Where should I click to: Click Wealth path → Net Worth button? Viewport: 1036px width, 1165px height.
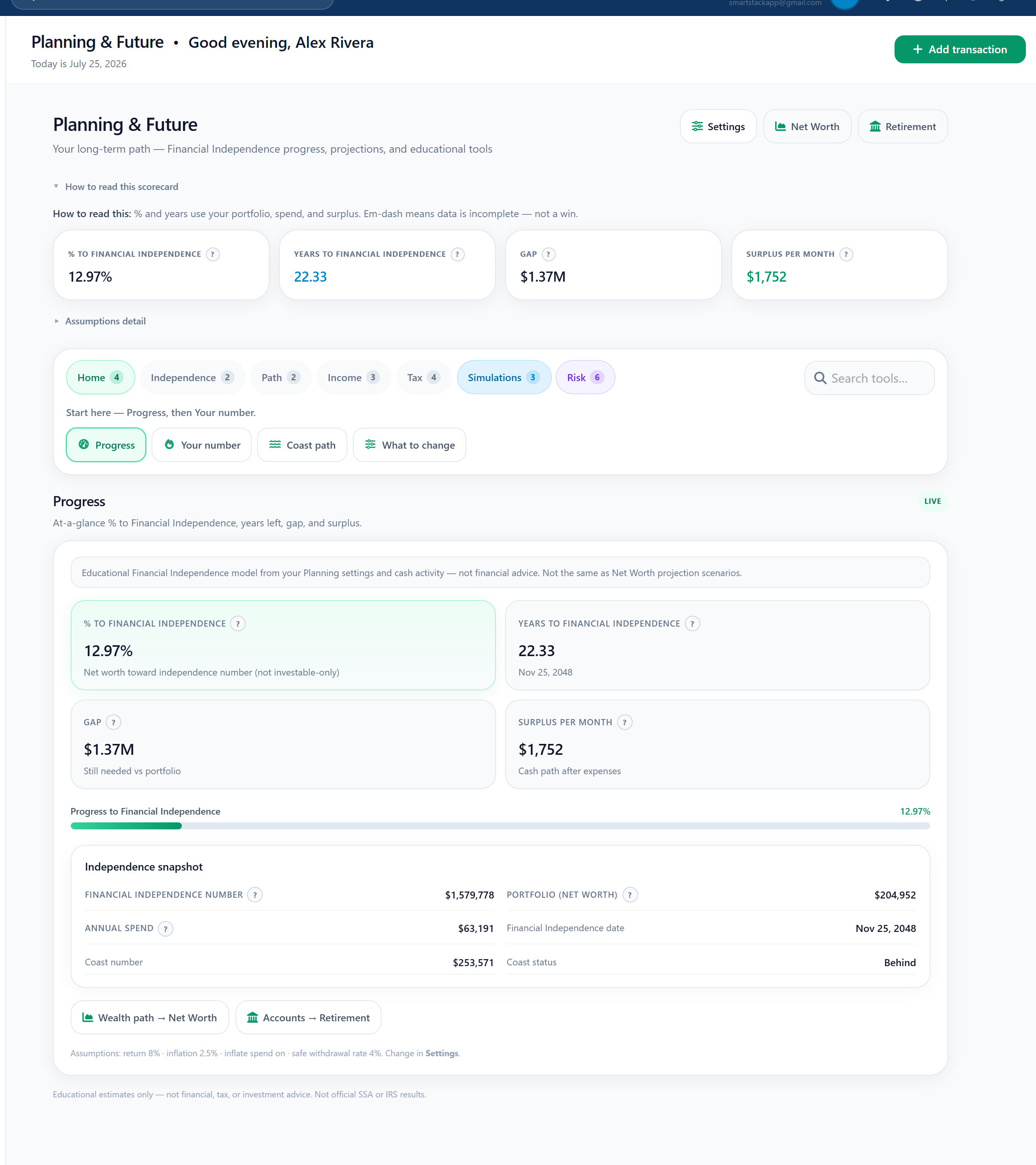[x=149, y=1018]
